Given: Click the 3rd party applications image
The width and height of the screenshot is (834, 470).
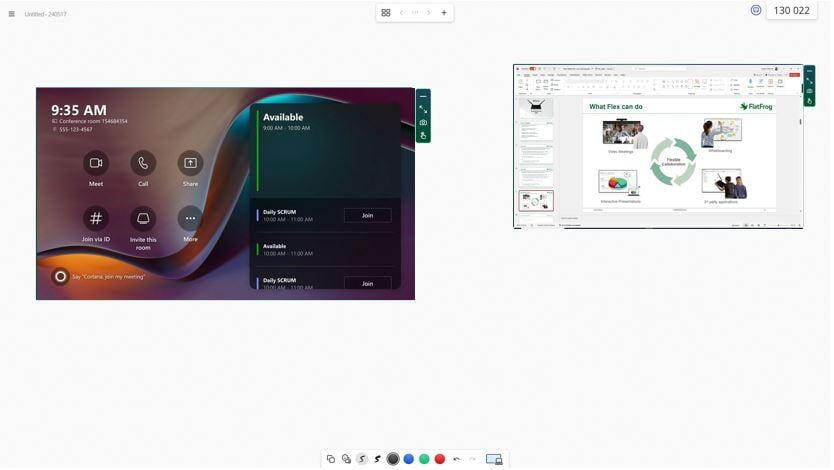Looking at the screenshot, I should coord(724,183).
